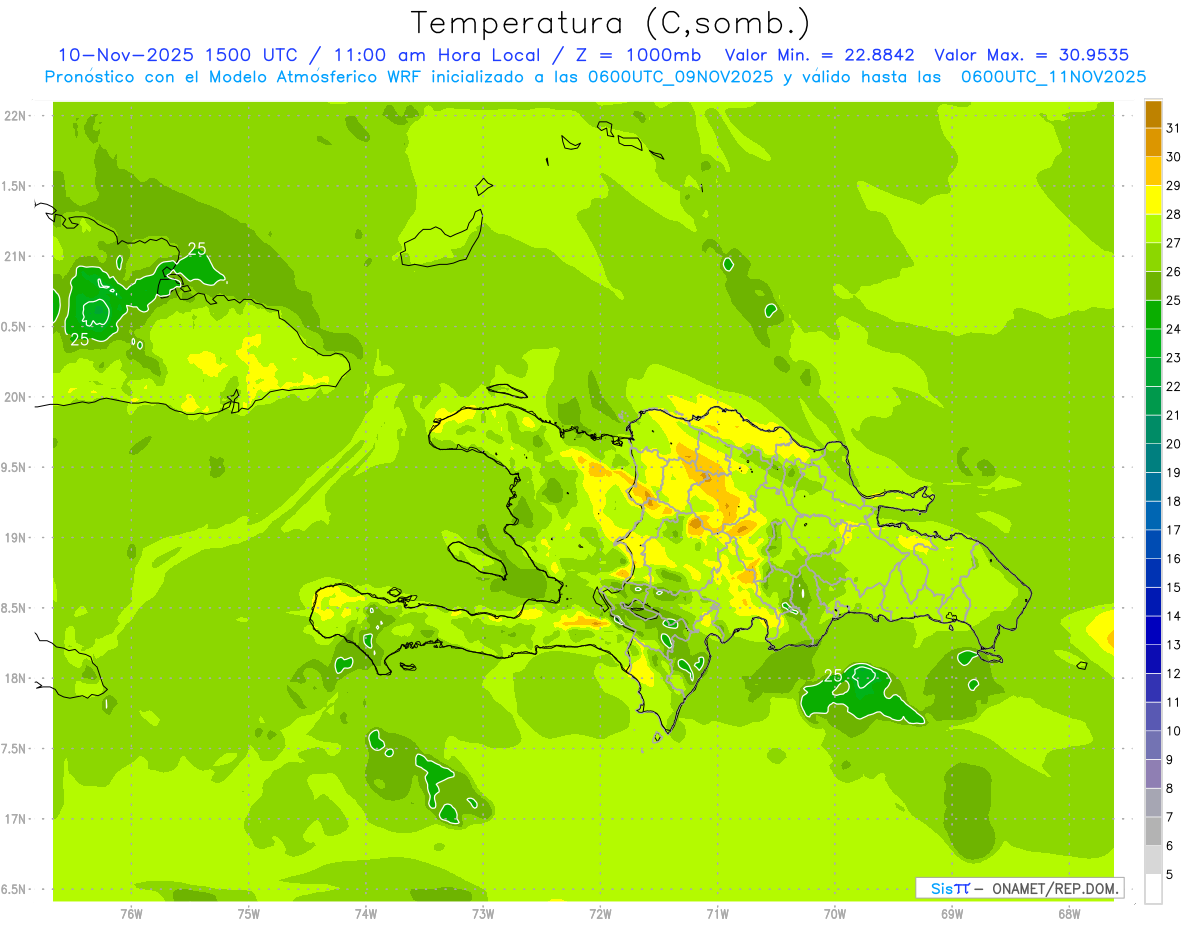Image resolution: width=1200 pixels, height=927 pixels.
Task: Click the legend label '18'
Action: pyautogui.click(x=1174, y=501)
